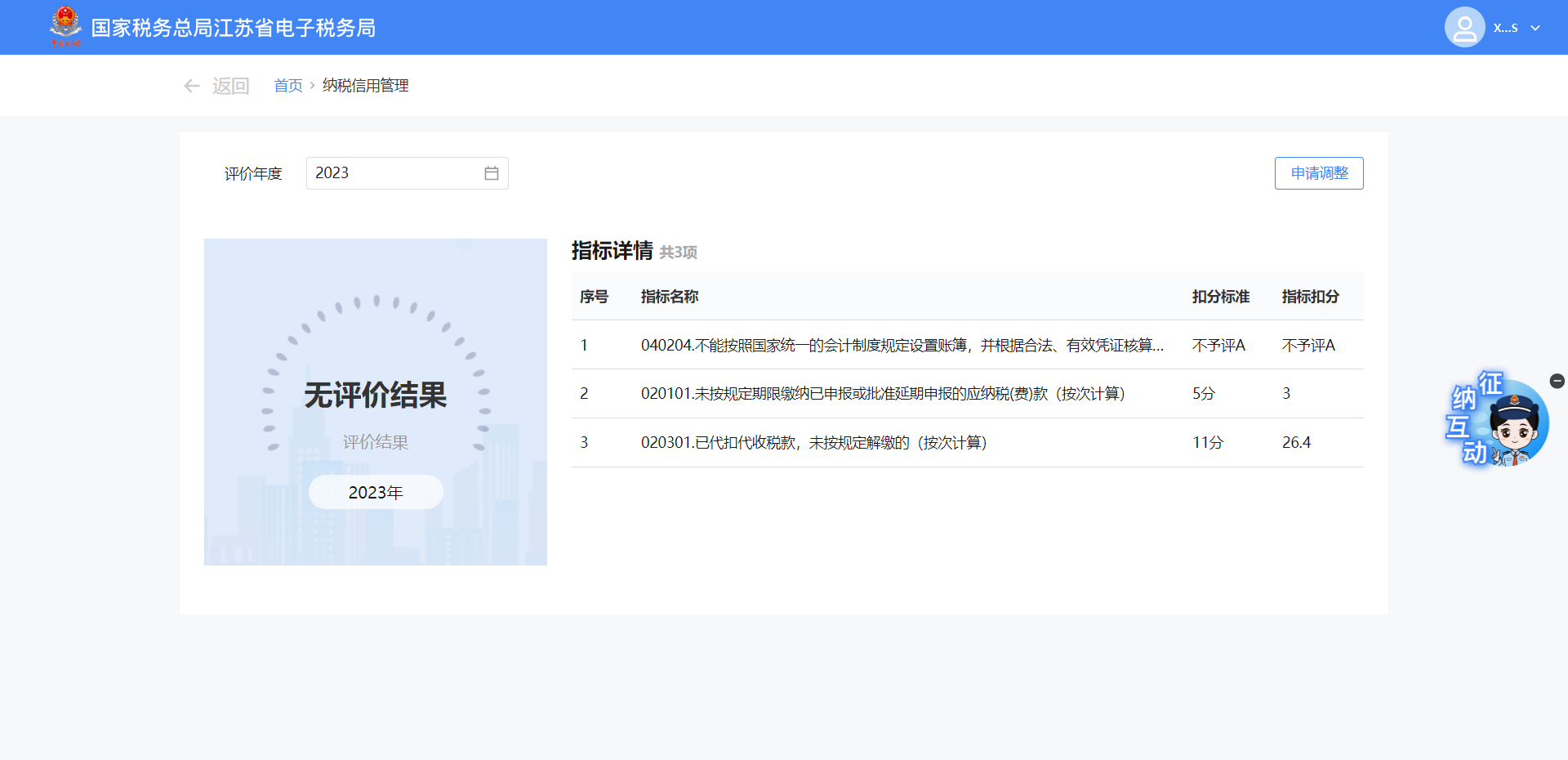Click the 纳税信用管理 breadcrumb item

tap(365, 86)
